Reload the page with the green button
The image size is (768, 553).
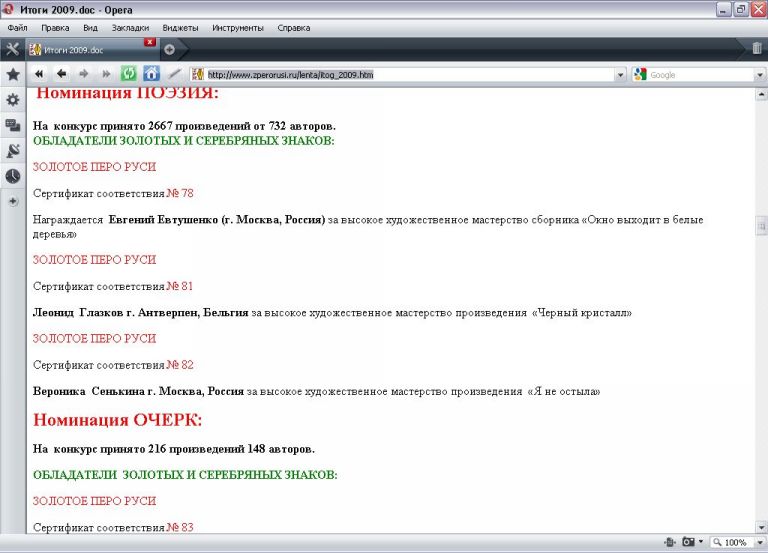tap(129, 74)
